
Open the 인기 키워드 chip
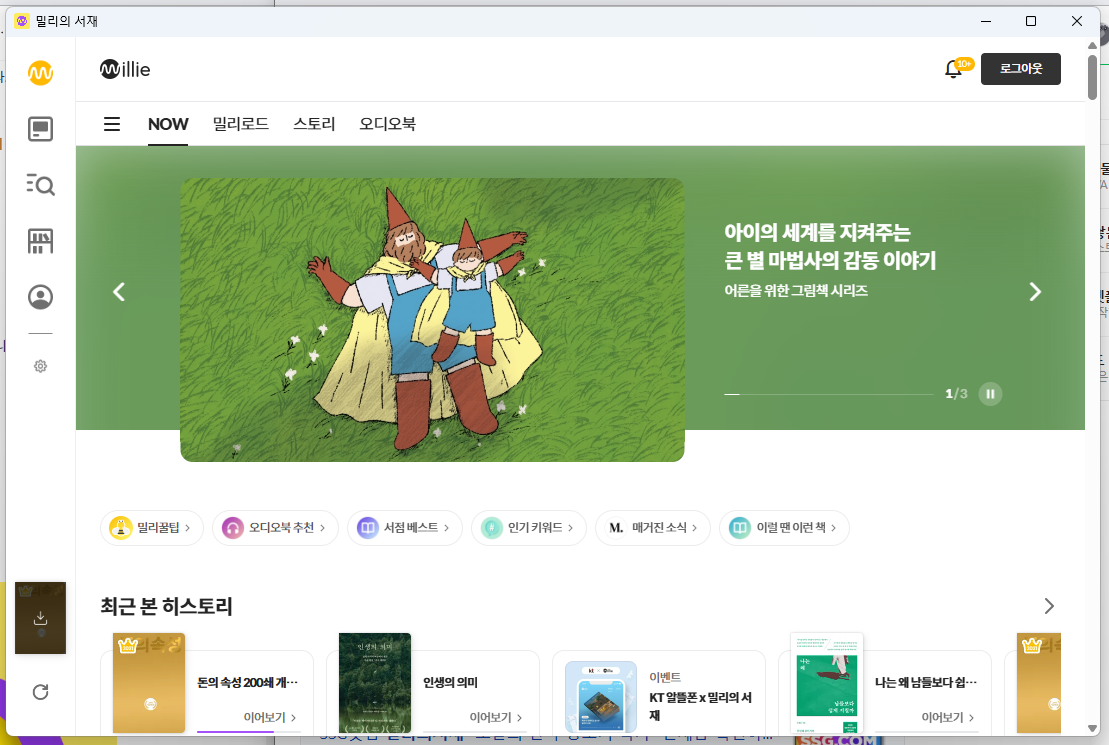pyautogui.click(x=529, y=528)
